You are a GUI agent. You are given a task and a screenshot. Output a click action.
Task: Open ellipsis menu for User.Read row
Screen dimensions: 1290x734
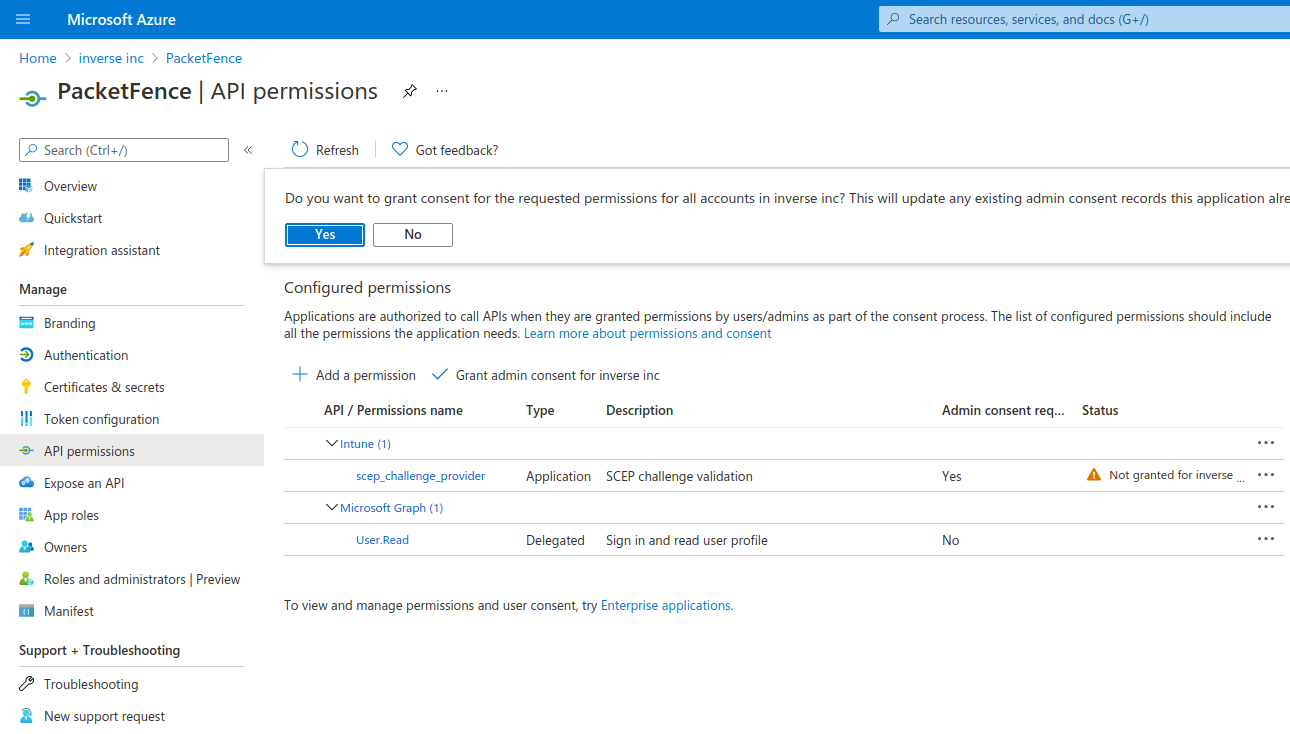(1265, 539)
